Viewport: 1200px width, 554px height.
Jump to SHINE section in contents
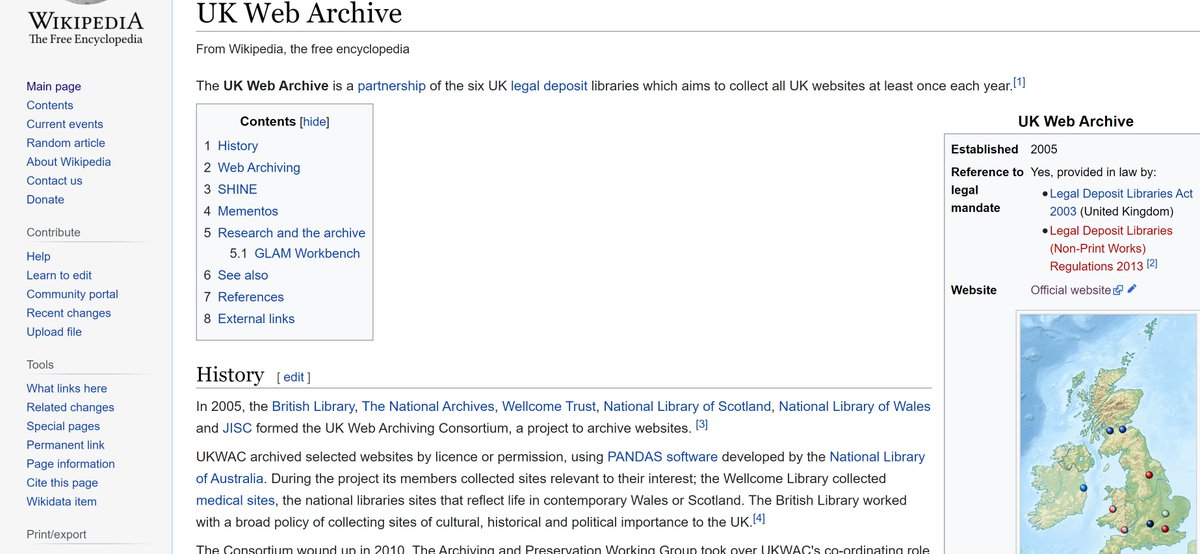pos(237,190)
